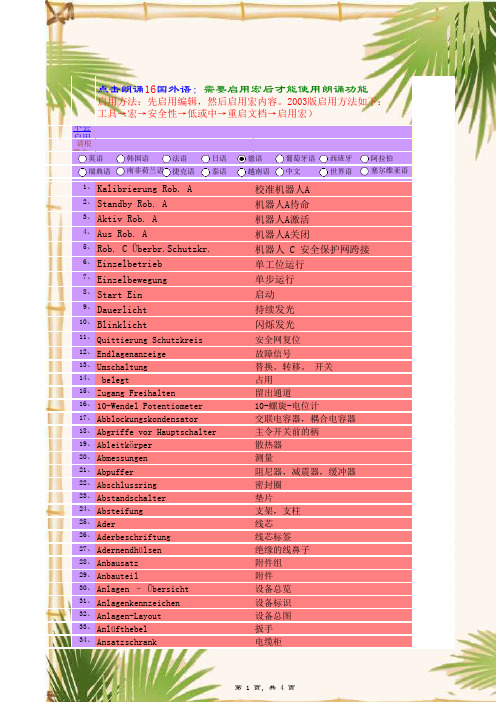This screenshot has width=496, height=702.
Task: Click the translation '机器人A激活'
Action: (282, 220)
